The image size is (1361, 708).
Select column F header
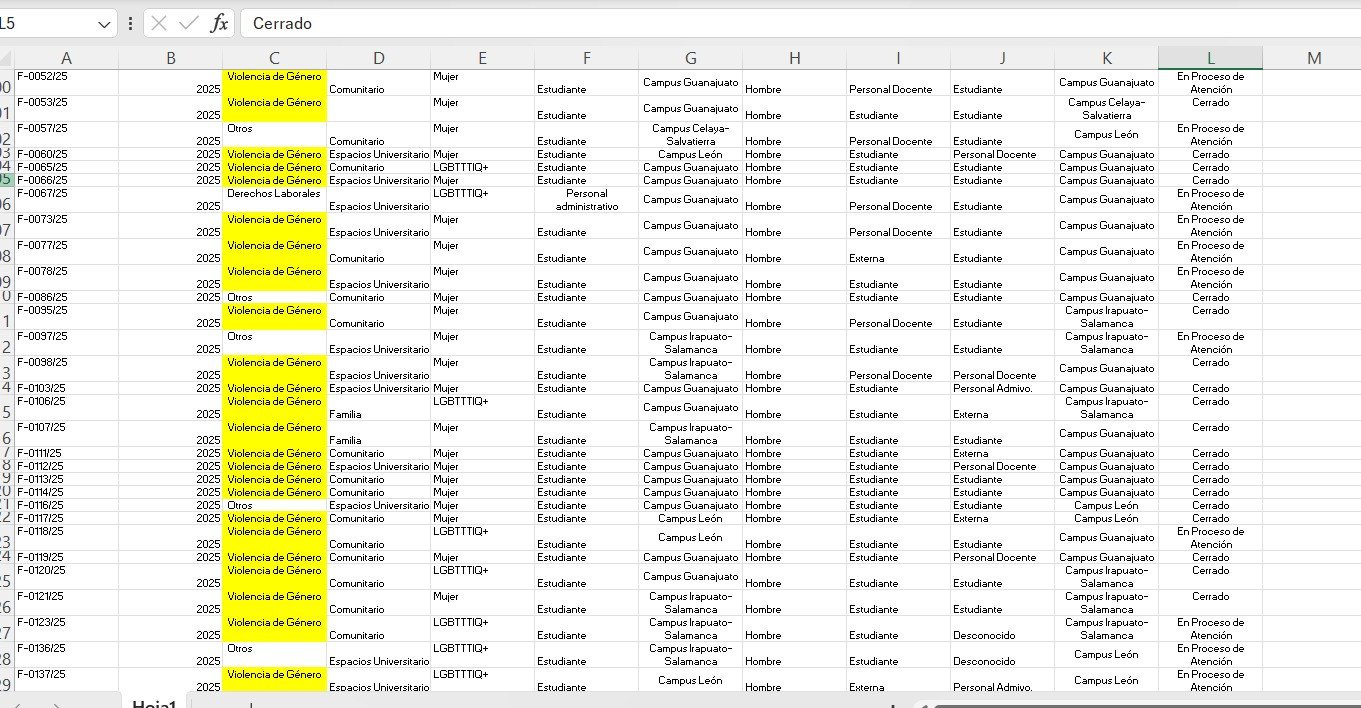coord(586,58)
